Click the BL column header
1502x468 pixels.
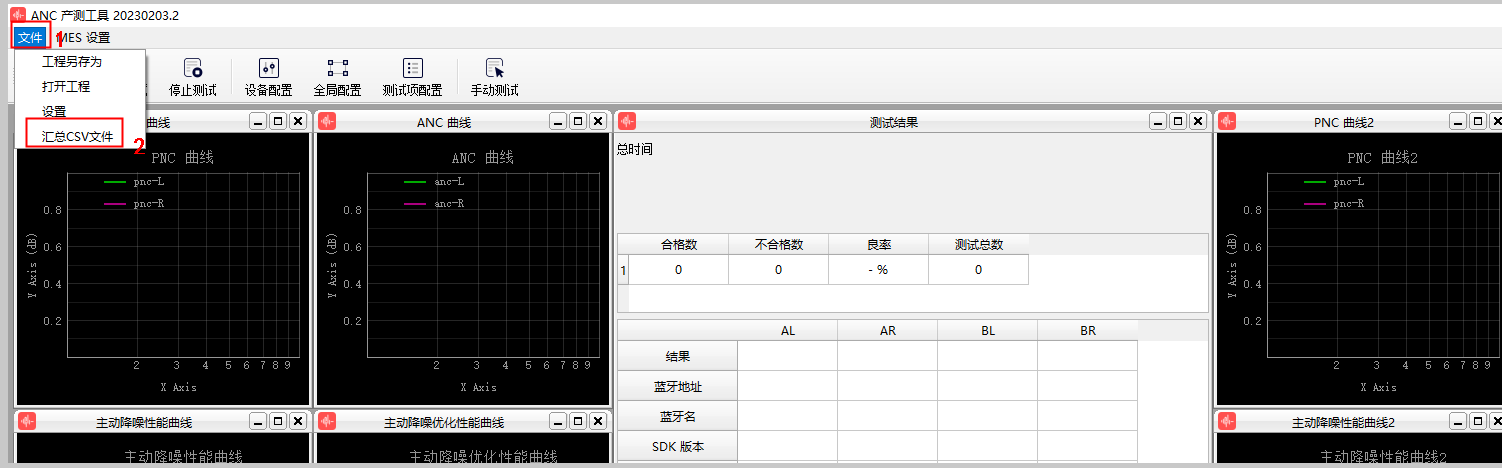click(988, 331)
